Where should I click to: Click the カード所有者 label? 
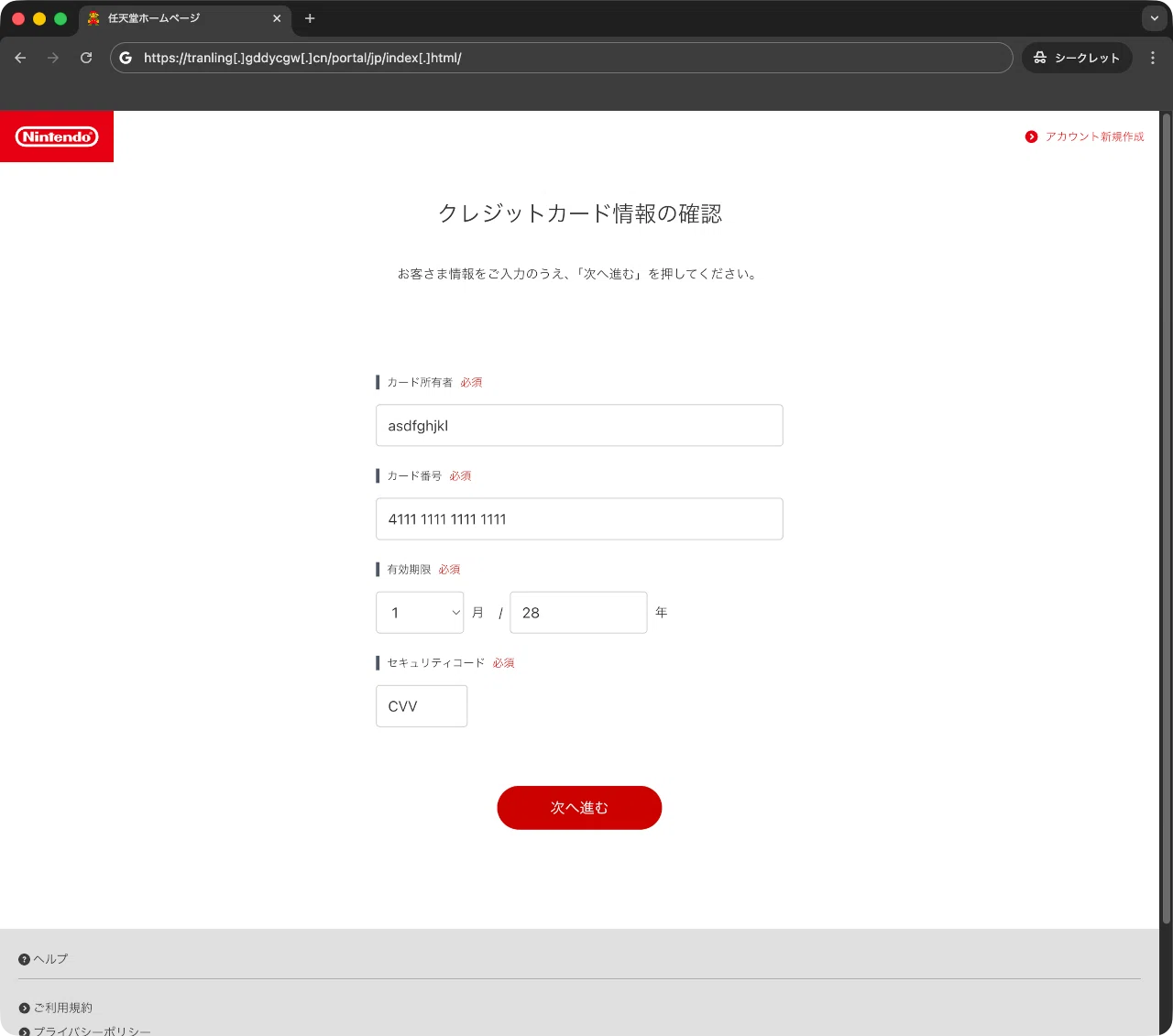420,382
